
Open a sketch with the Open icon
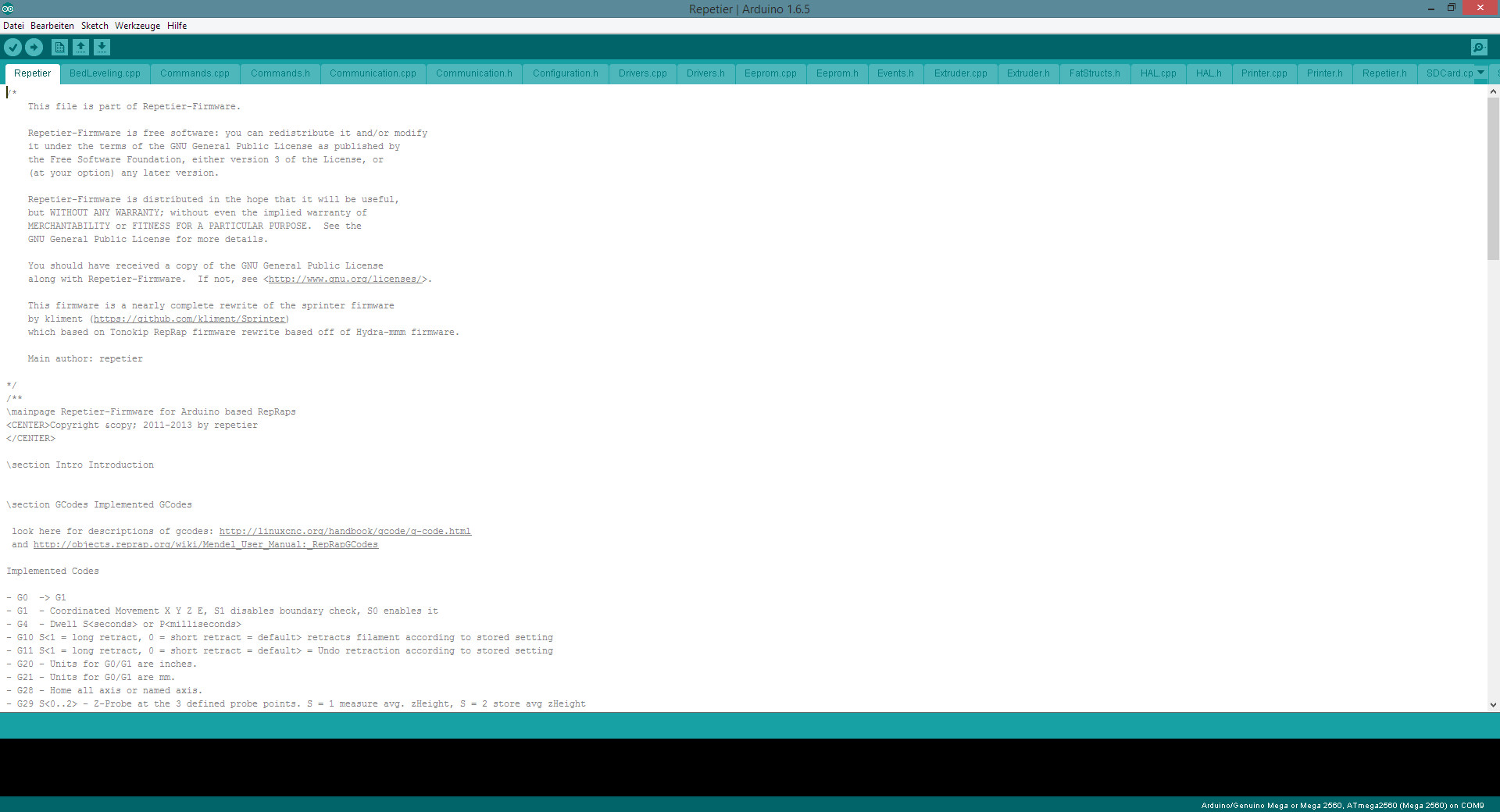pos(80,48)
